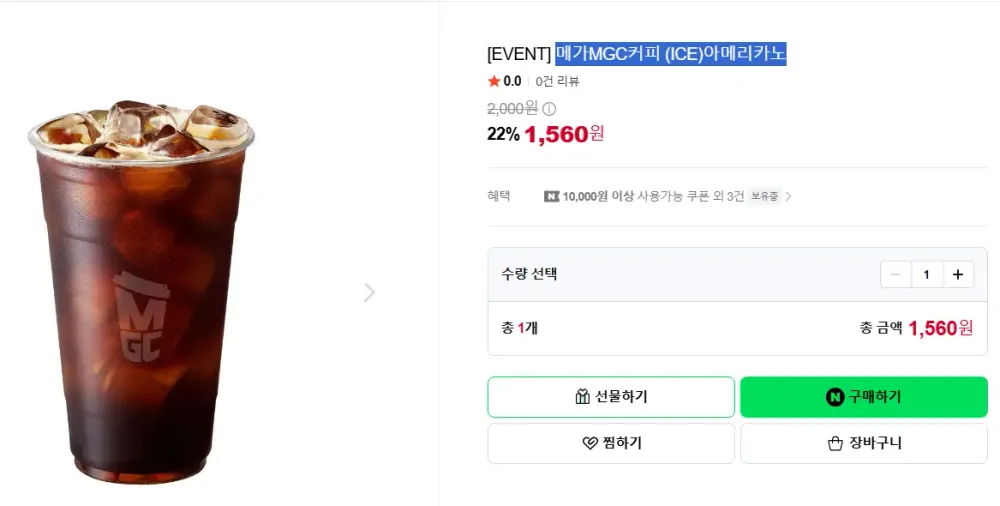Expand coupon benefits with chevron arrow
Viewport: 1000px width, 506px height.
click(788, 197)
